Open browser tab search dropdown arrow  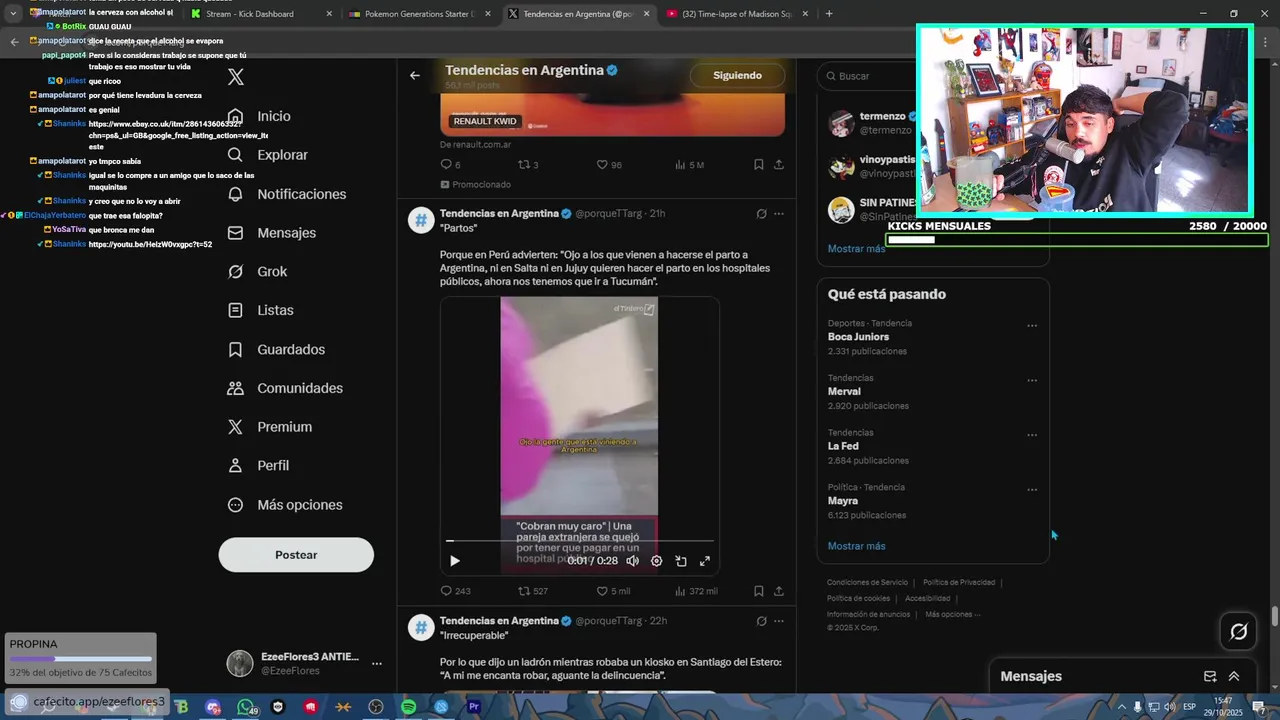pyautogui.click(x=13, y=14)
